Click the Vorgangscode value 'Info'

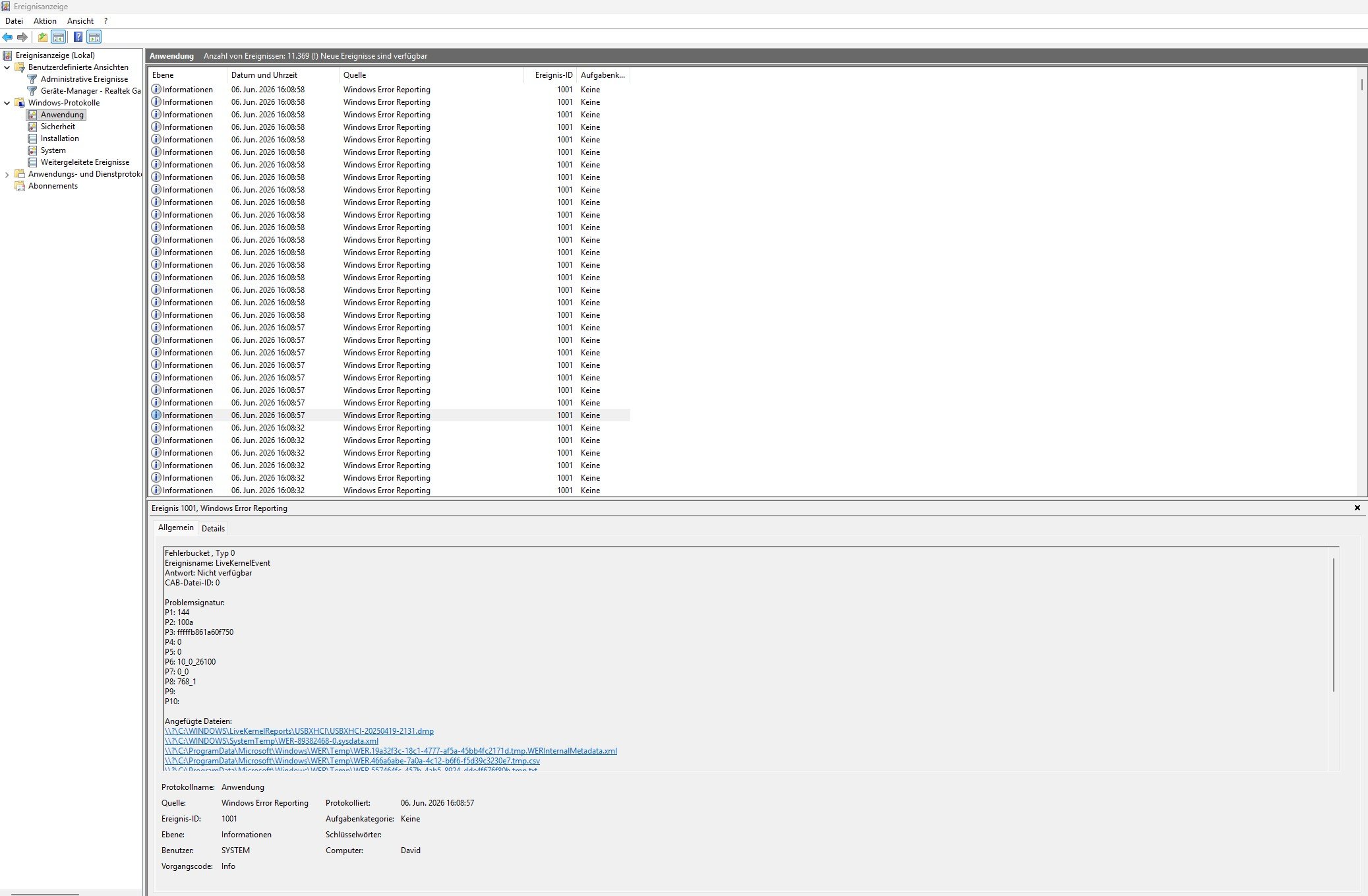pyautogui.click(x=228, y=866)
